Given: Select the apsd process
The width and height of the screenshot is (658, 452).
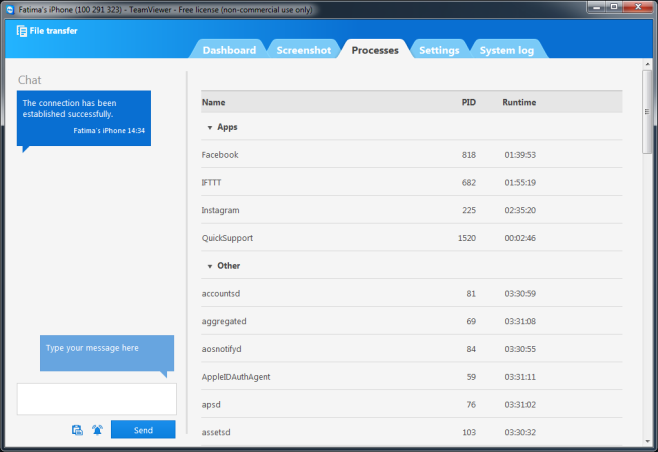Looking at the screenshot, I should pyautogui.click(x=412, y=404).
